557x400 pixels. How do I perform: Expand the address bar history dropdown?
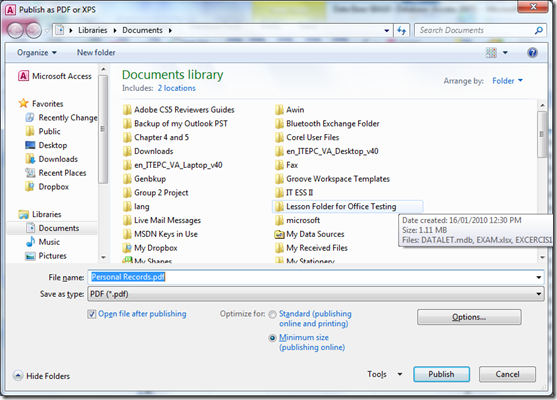pyautogui.click(x=386, y=31)
